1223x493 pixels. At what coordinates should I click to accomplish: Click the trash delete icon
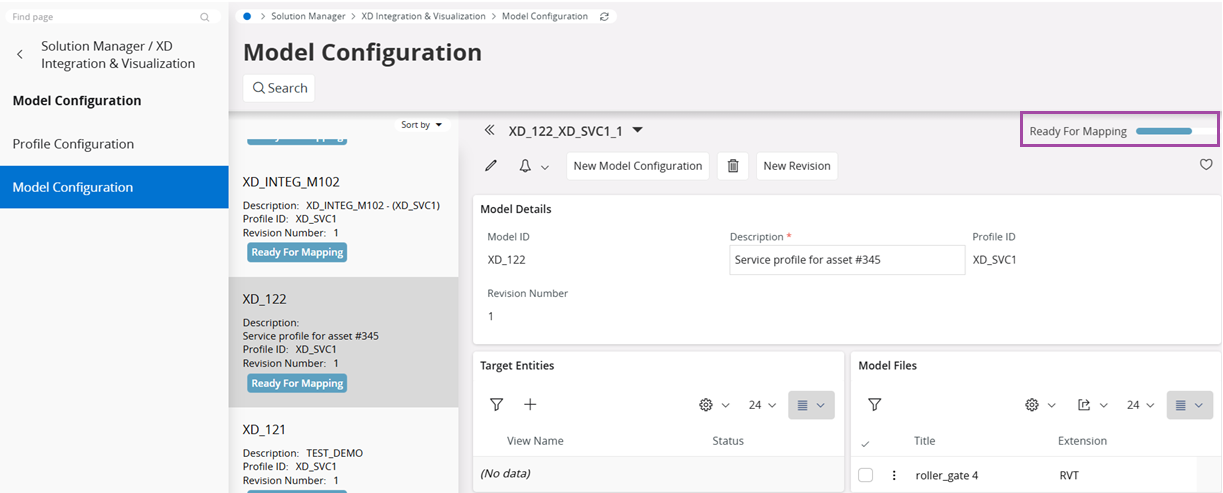pos(733,166)
